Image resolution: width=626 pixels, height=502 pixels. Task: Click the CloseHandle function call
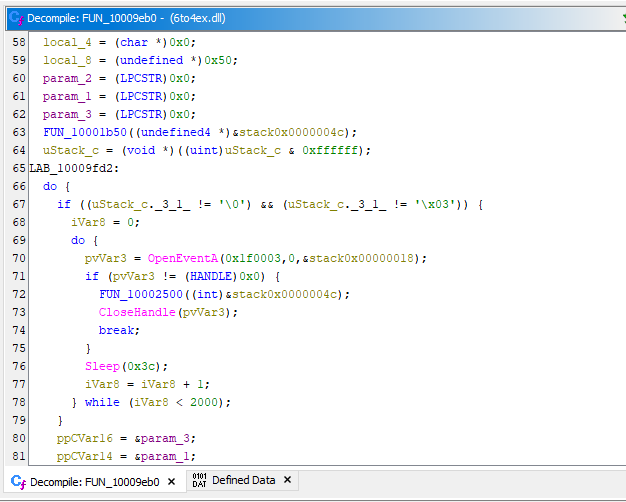tap(138, 312)
